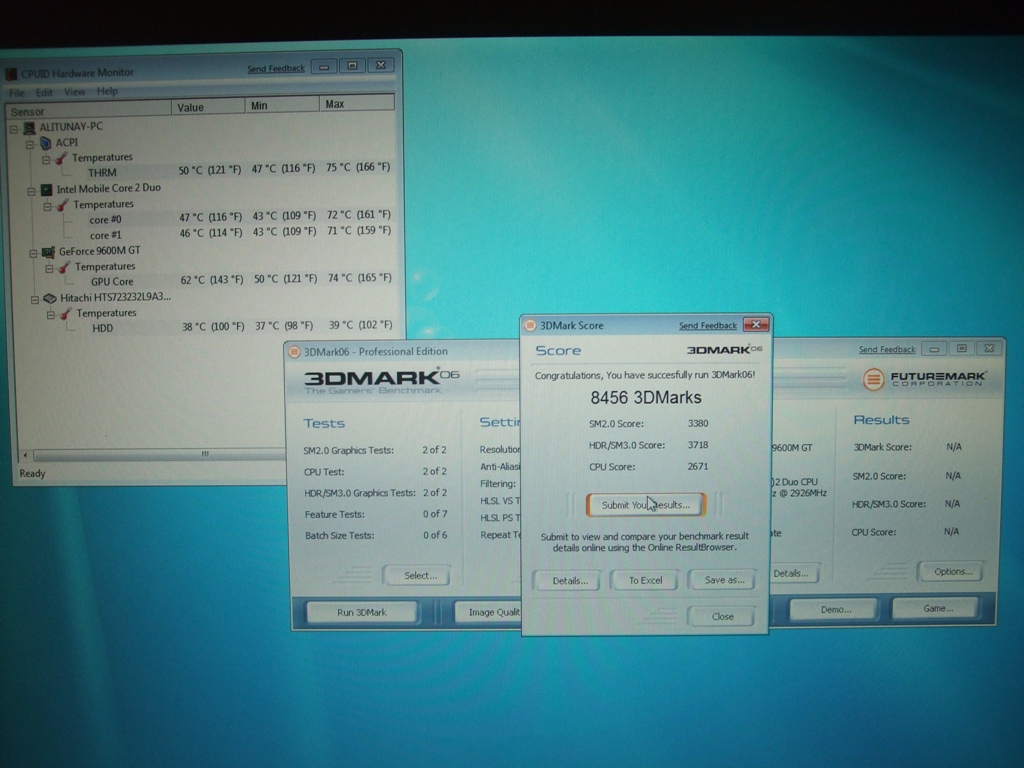Image resolution: width=1024 pixels, height=768 pixels.
Task: Collapse Temperatures under ACPI
Action: point(46,160)
